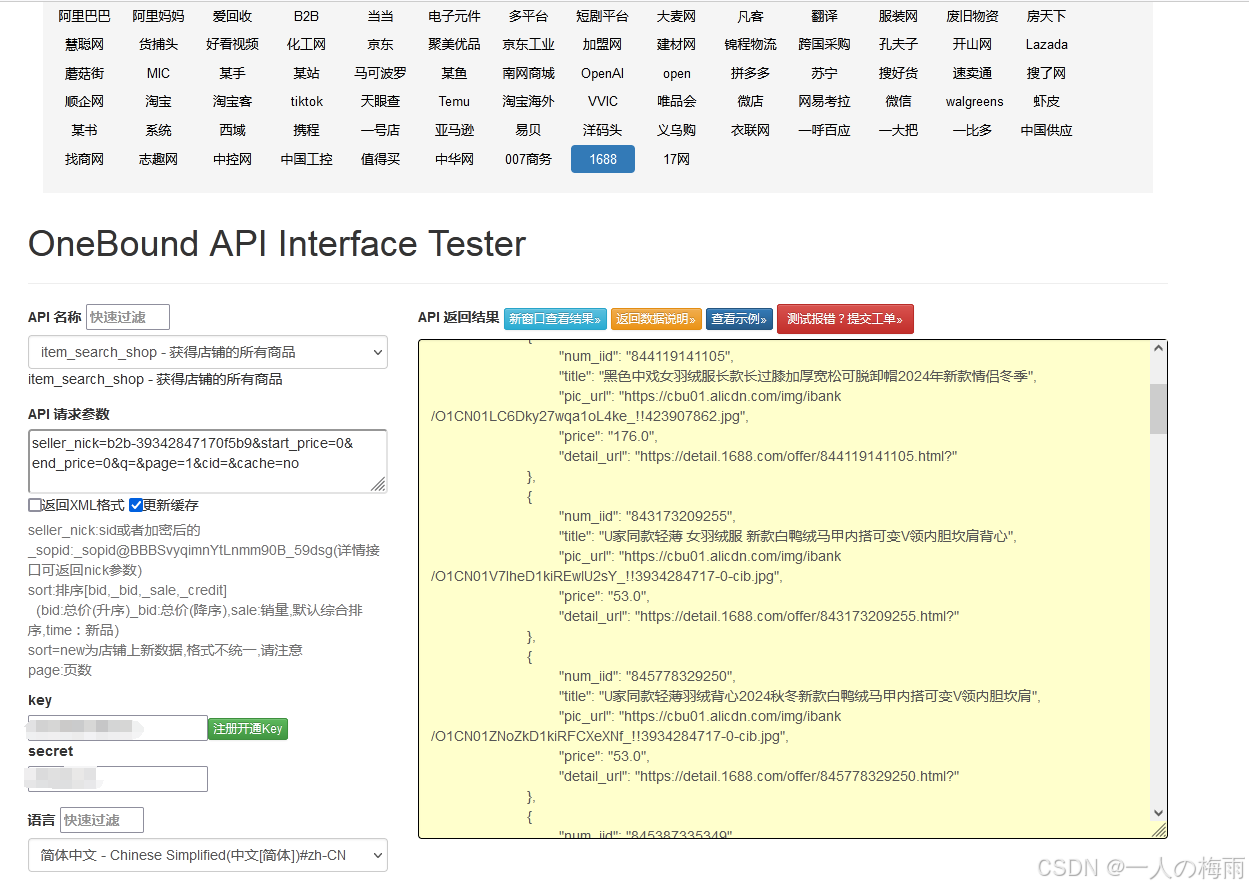Select the 1688 platform tab
The width and height of the screenshot is (1249, 887).
pyautogui.click(x=603, y=159)
